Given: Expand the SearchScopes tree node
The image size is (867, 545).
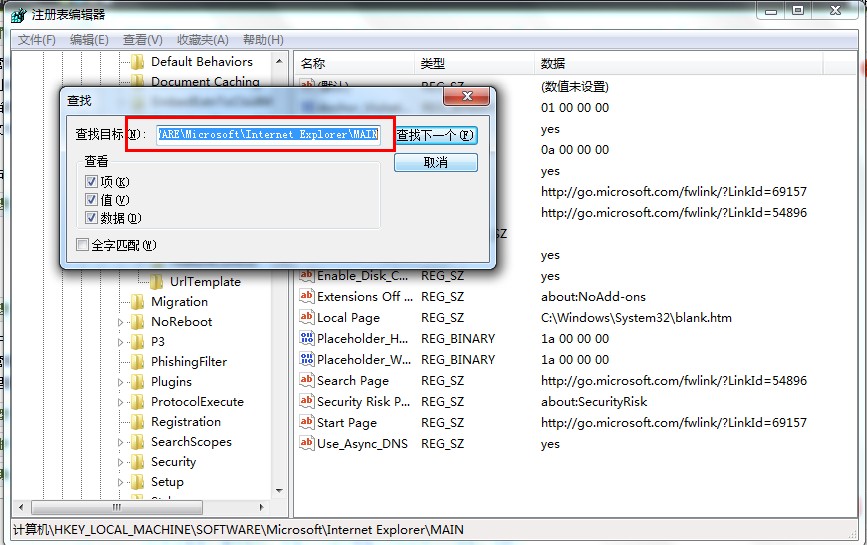Looking at the screenshot, I should tap(121, 442).
